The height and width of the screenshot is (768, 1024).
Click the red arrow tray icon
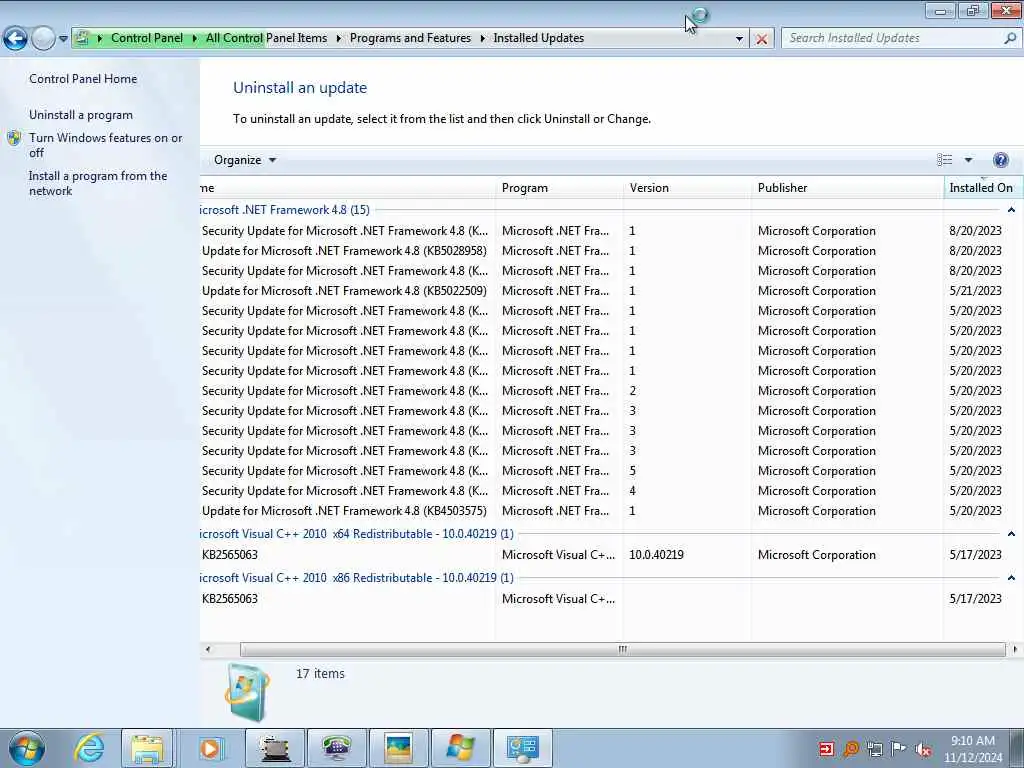826,748
